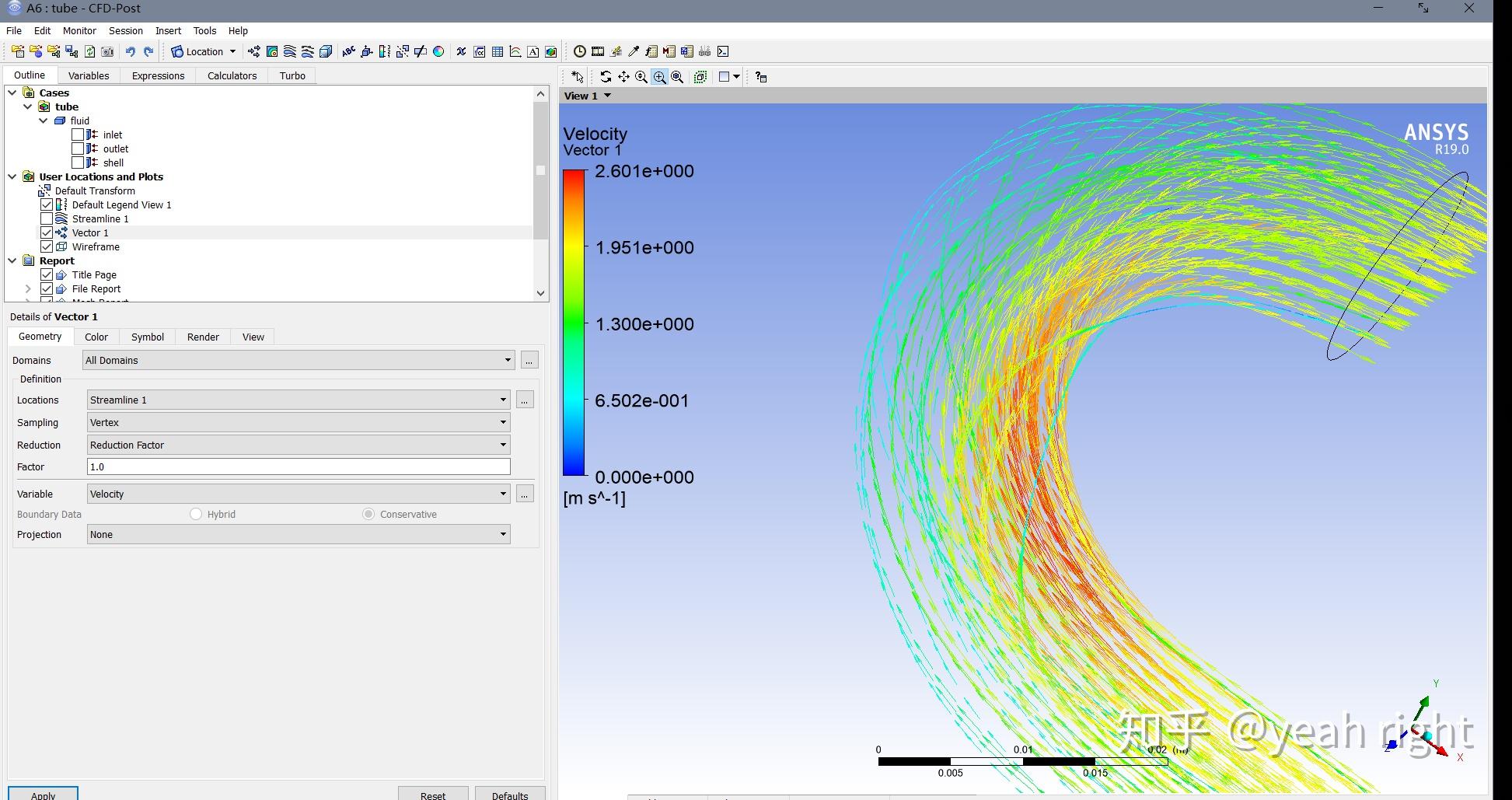Click the Streamline insert icon
This screenshot has height=800, width=1512.
290,52
